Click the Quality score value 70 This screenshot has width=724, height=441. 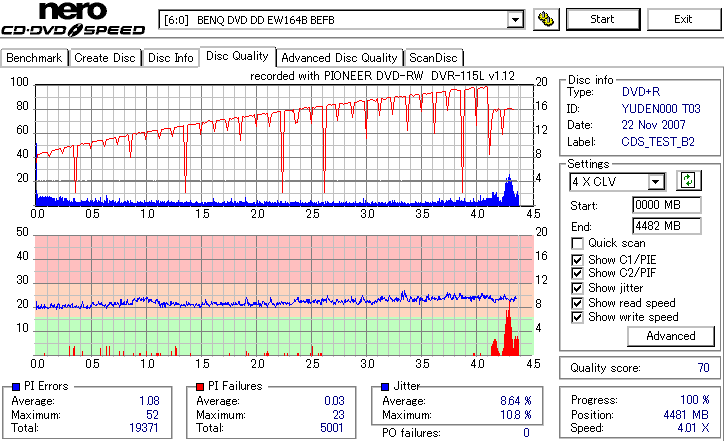[x=703, y=368]
